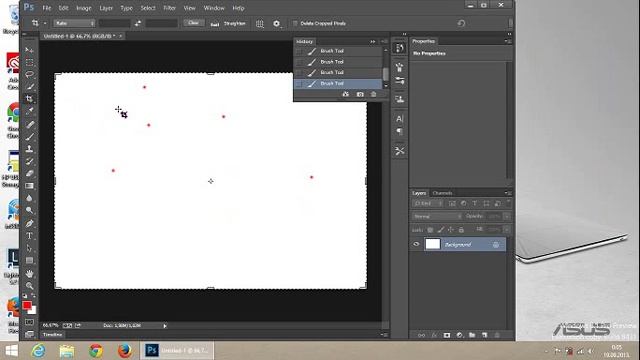Open the crop Ratio preset dropdown
Screen dimensions: 640x360
pyautogui.click(x=74, y=23)
